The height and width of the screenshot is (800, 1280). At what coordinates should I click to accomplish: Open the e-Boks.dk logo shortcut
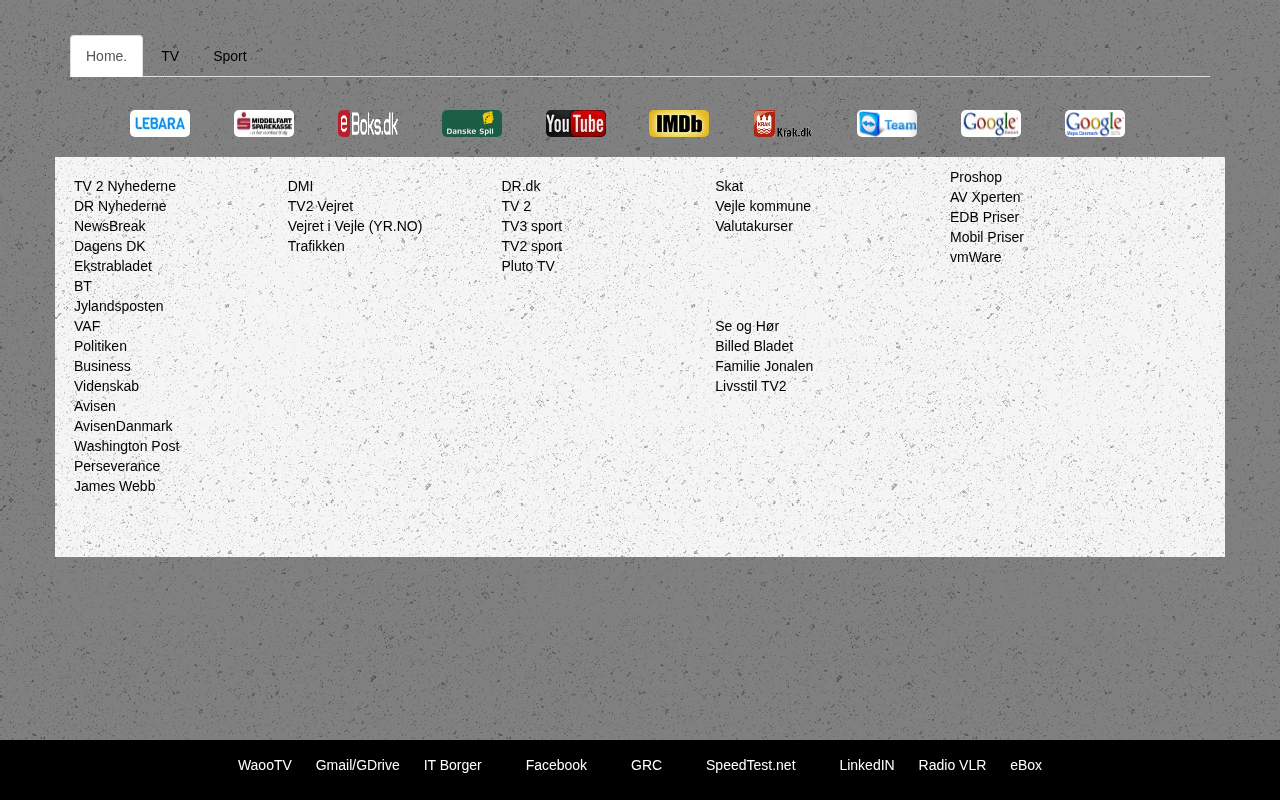tap(368, 123)
